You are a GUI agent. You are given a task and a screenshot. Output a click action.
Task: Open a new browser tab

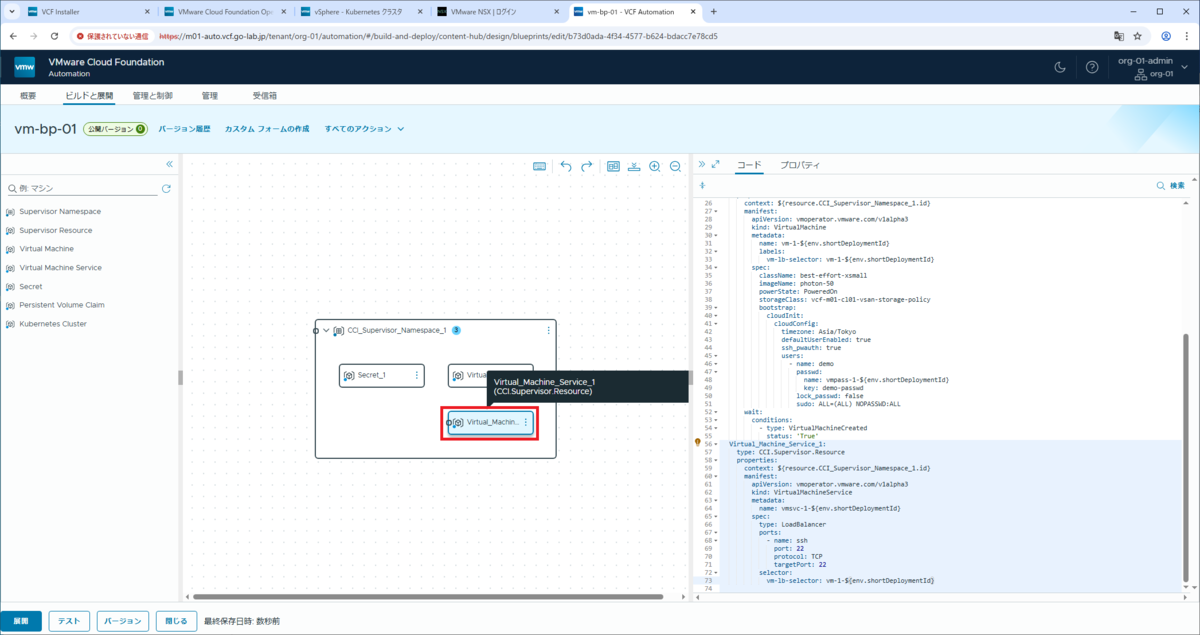[x=712, y=12]
